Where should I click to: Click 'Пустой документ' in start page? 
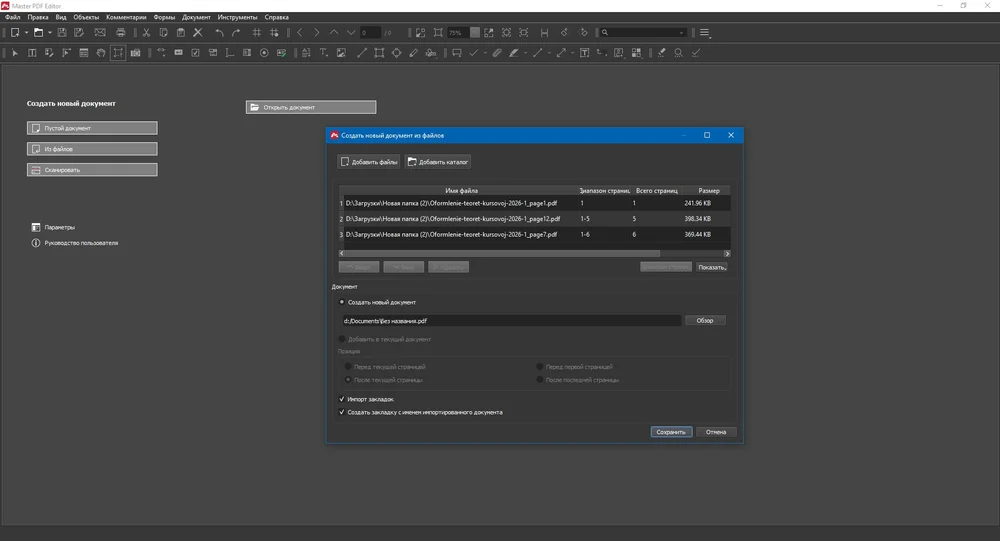[x=92, y=128]
